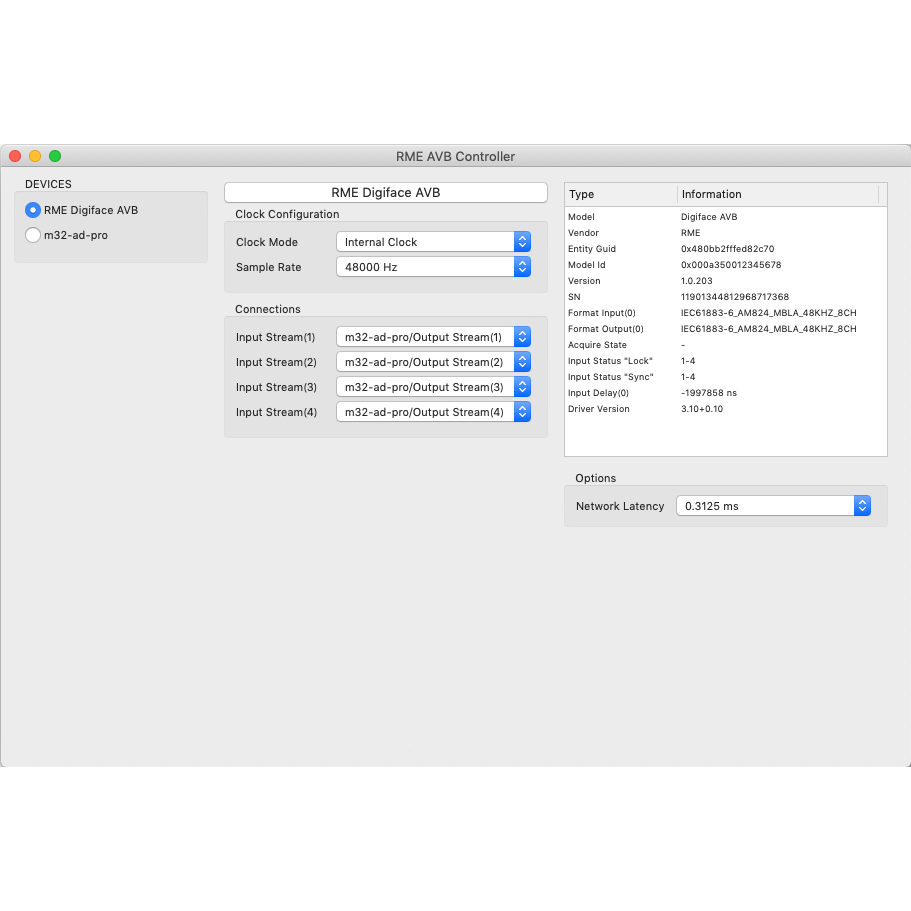Click the yellow minimize window button
911x911 pixels.
(x=35, y=156)
